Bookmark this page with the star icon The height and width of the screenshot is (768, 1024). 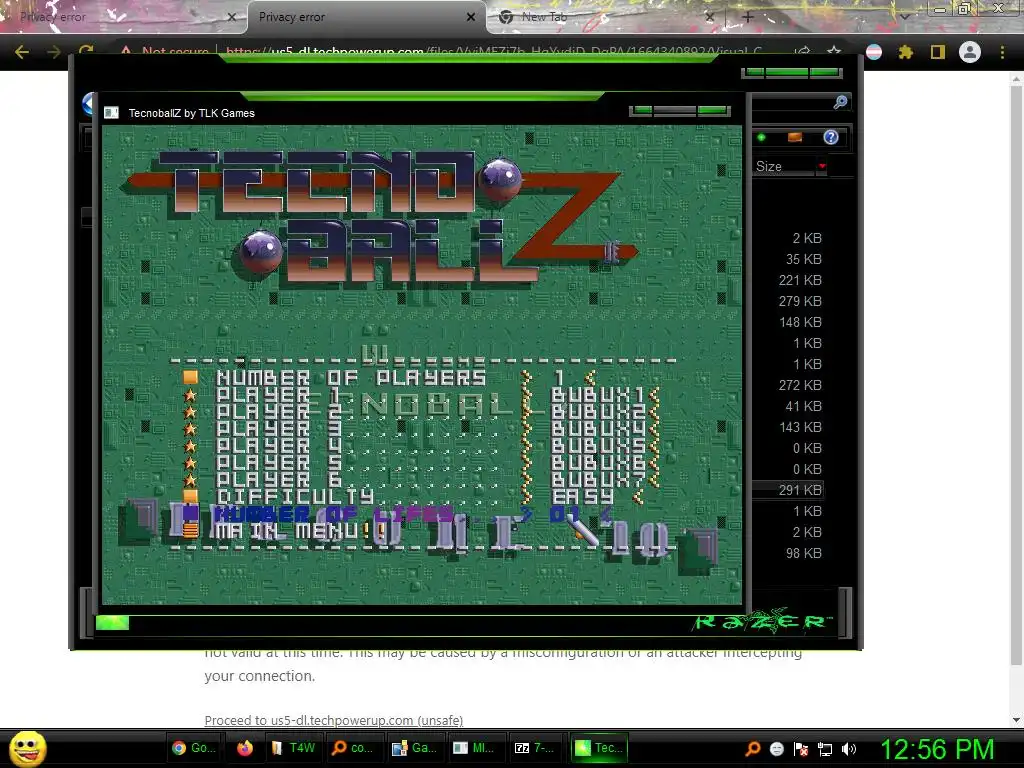834,52
